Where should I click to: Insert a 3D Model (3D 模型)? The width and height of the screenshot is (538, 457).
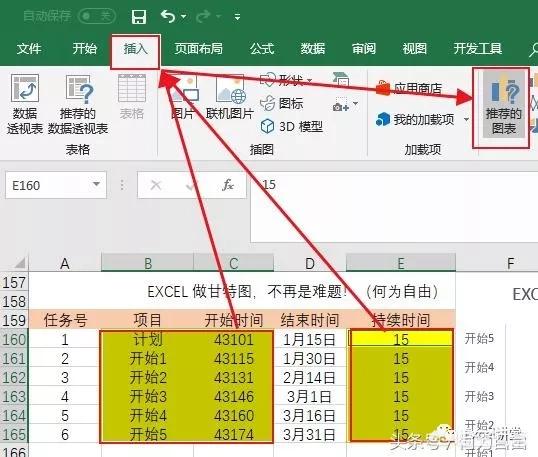click(292, 127)
